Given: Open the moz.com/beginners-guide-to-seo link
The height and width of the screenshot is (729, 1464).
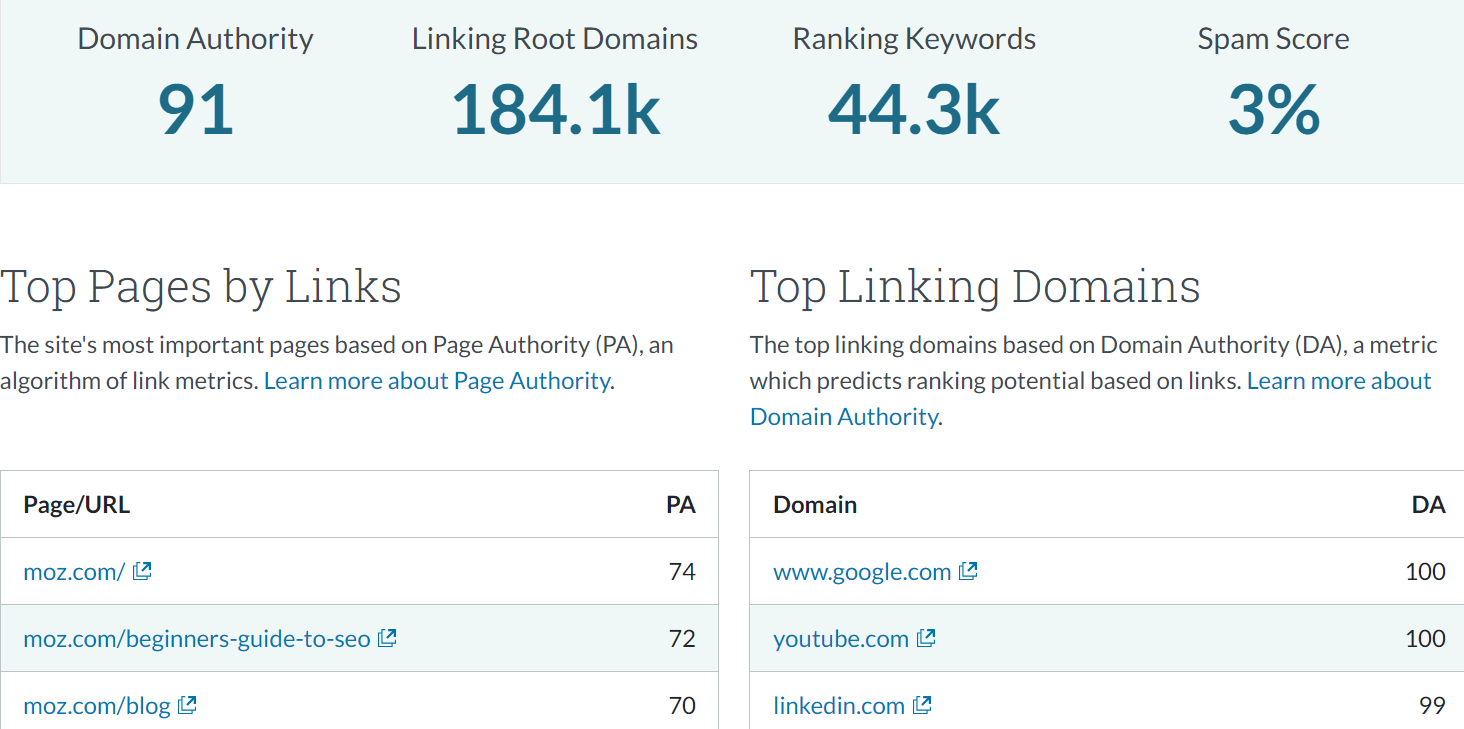Looking at the screenshot, I should [197, 639].
